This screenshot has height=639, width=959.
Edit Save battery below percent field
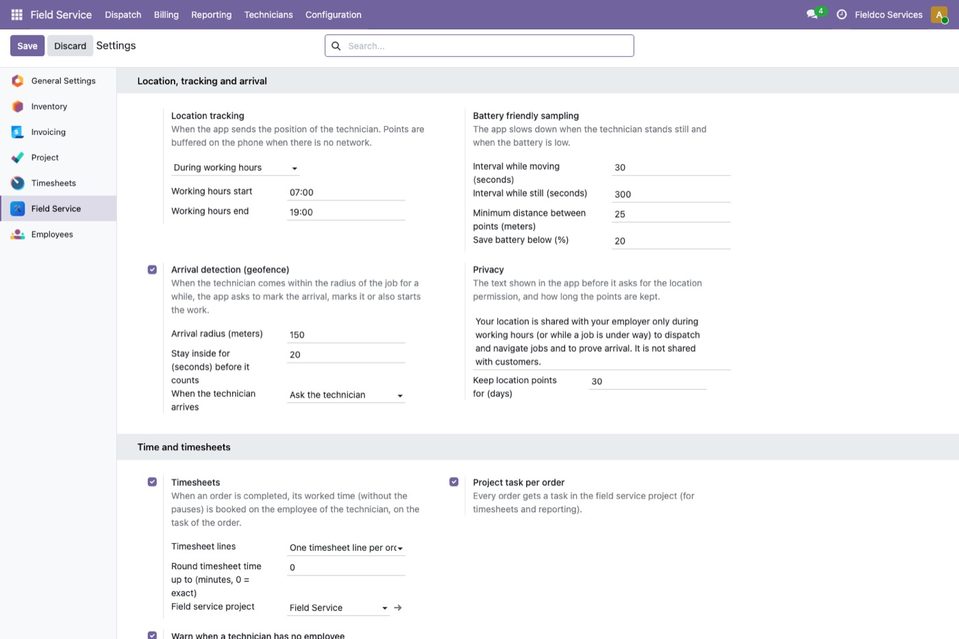[671, 241]
